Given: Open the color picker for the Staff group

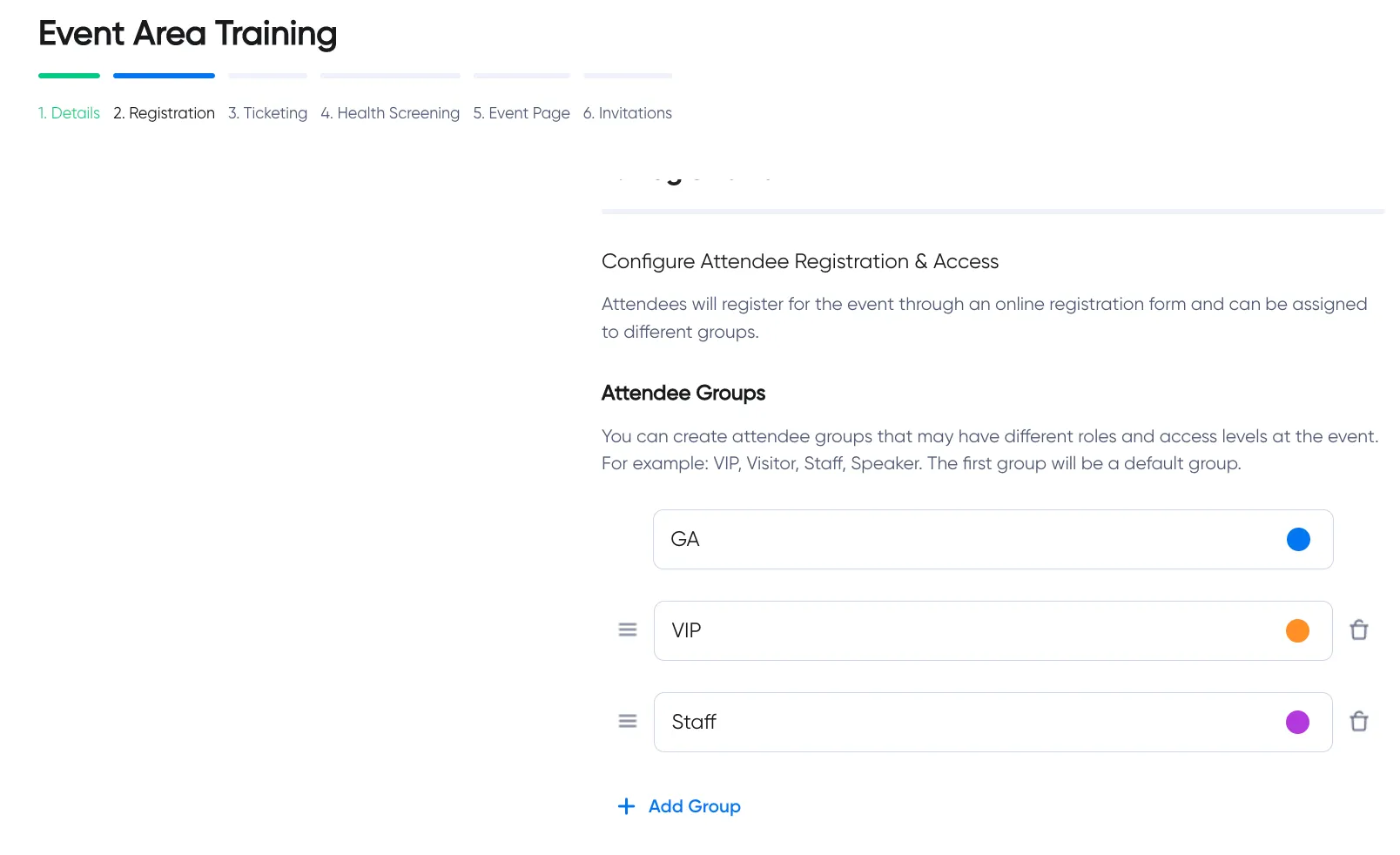Looking at the screenshot, I should [x=1298, y=721].
